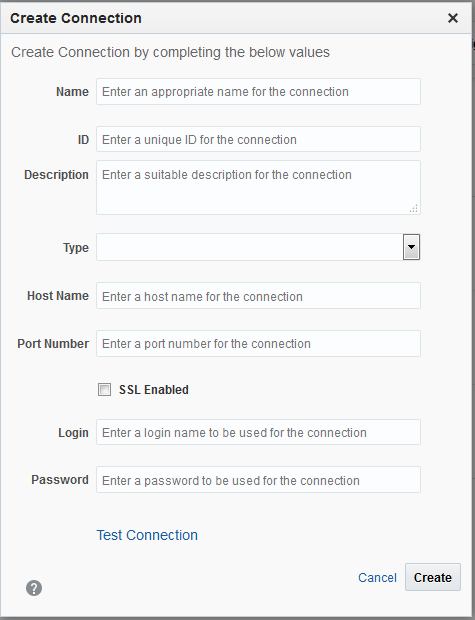Select the Description text area

pos(258,187)
